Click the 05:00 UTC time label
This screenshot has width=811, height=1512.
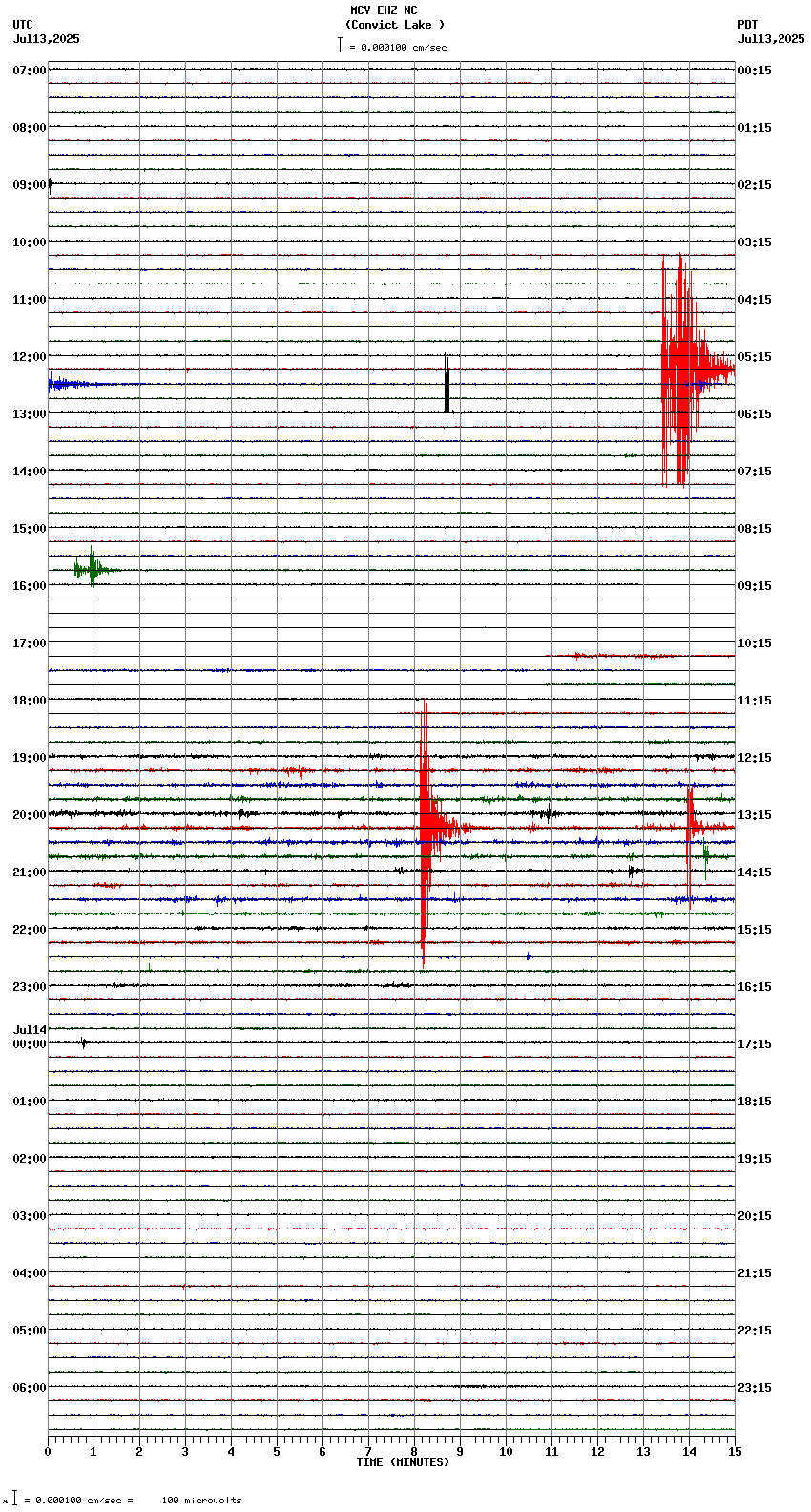[x=30, y=1331]
